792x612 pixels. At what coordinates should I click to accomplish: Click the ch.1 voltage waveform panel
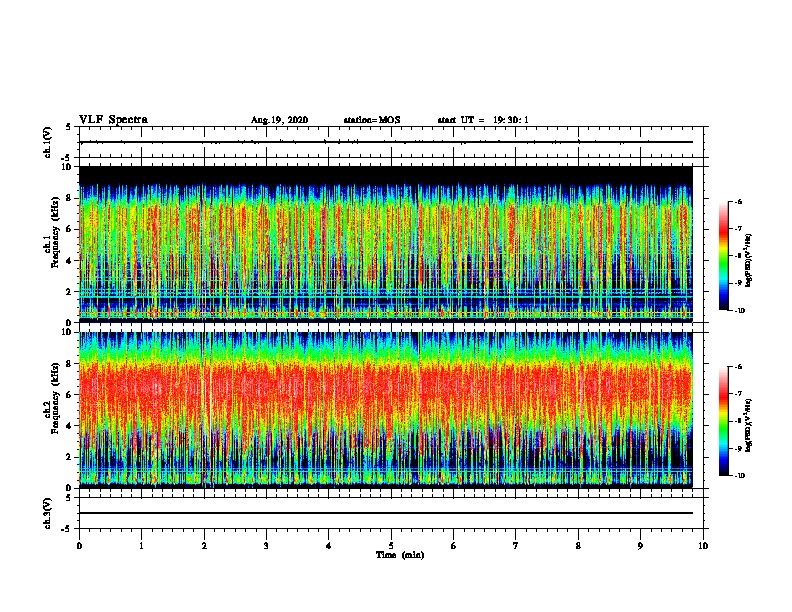(391, 142)
